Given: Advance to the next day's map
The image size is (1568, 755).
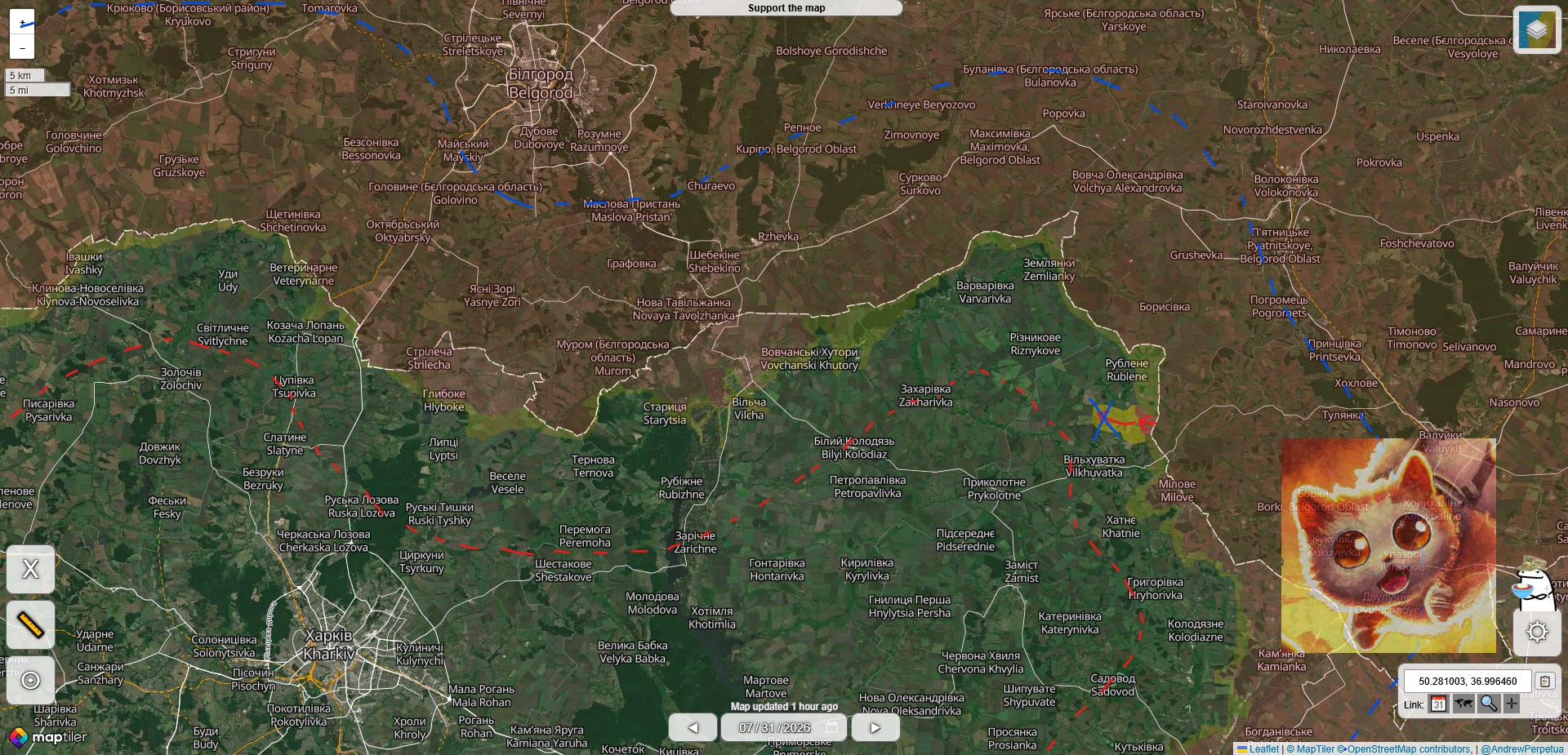Looking at the screenshot, I should [x=875, y=727].
